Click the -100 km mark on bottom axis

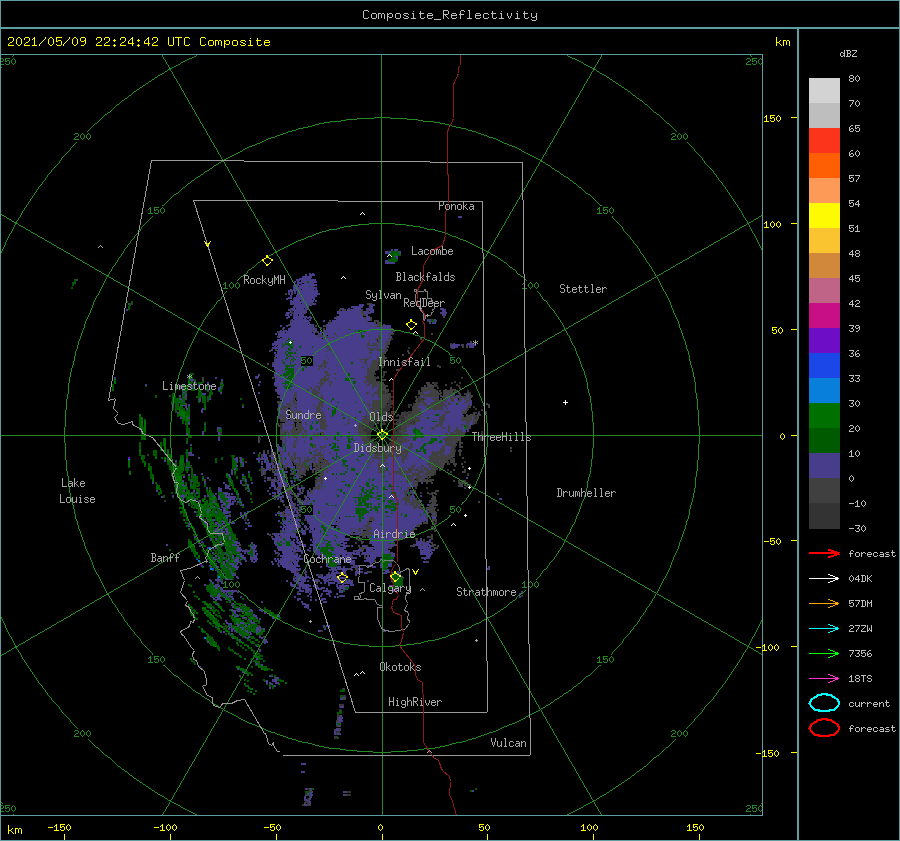pyautogui.click(x=165, y=828)
